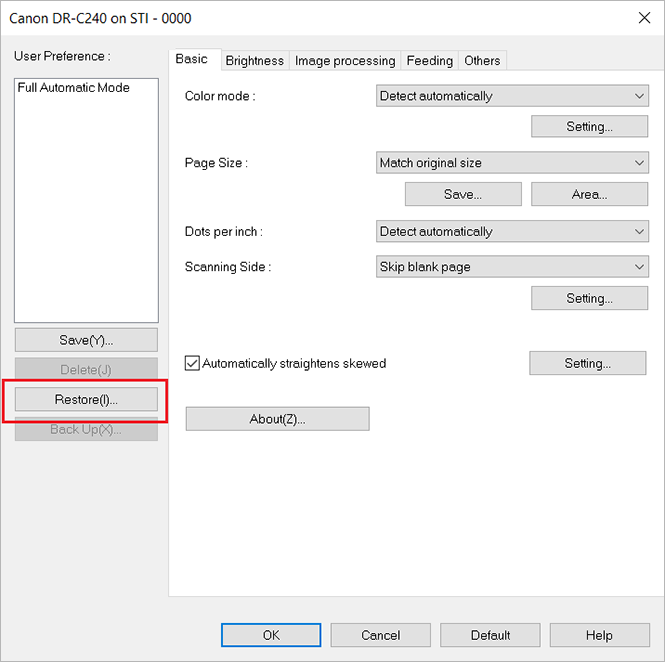The image size is (665, 662).
Task: Close the Canon DR-C240 dialog
Action: click(x=644, y=18)
